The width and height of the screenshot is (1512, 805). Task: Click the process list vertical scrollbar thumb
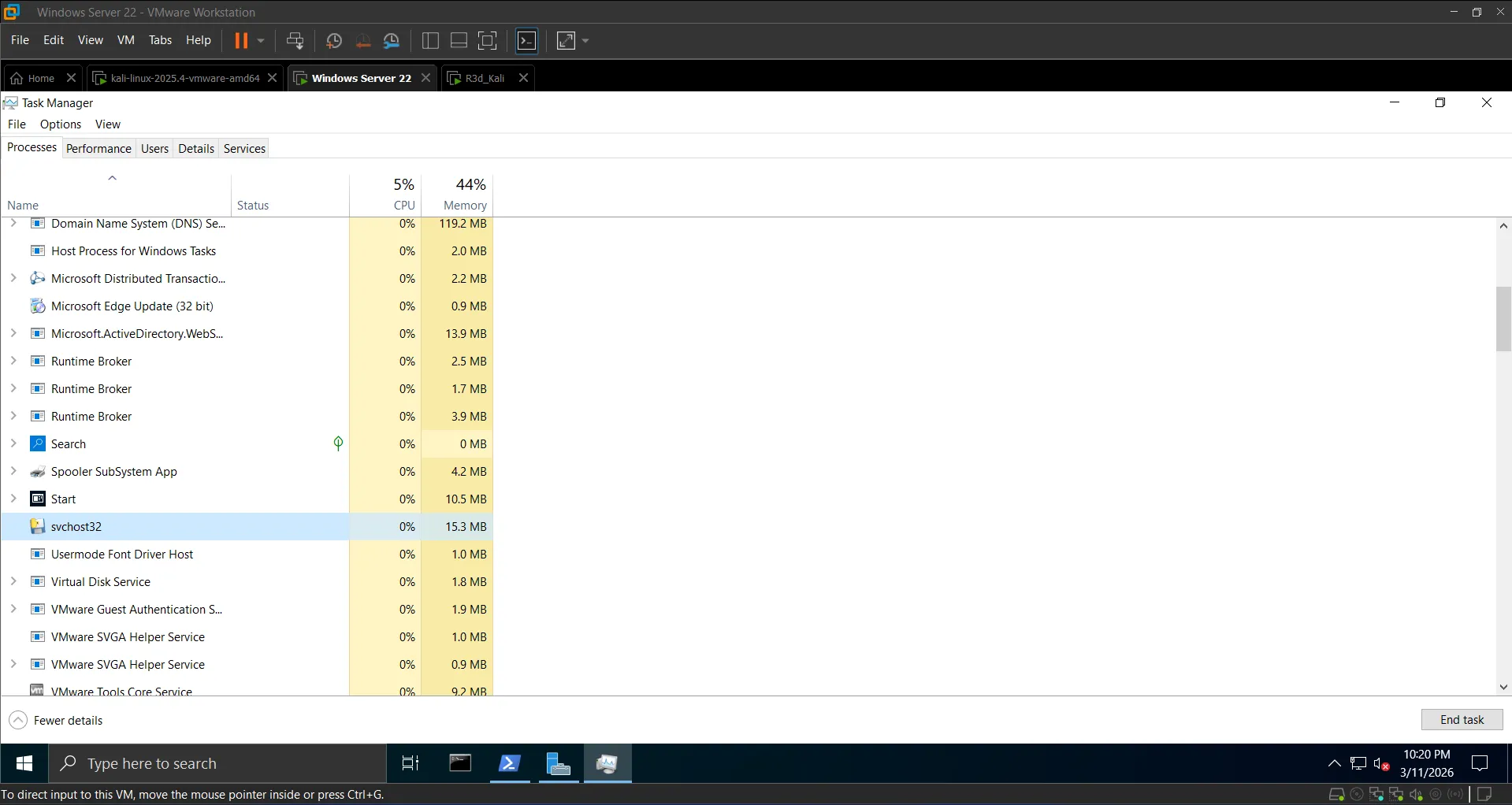(1503, 319)
